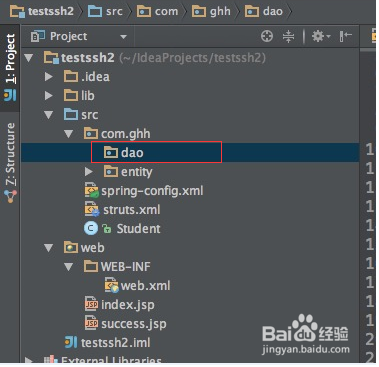Click the Structure tab icon in the left stripe

10,197
